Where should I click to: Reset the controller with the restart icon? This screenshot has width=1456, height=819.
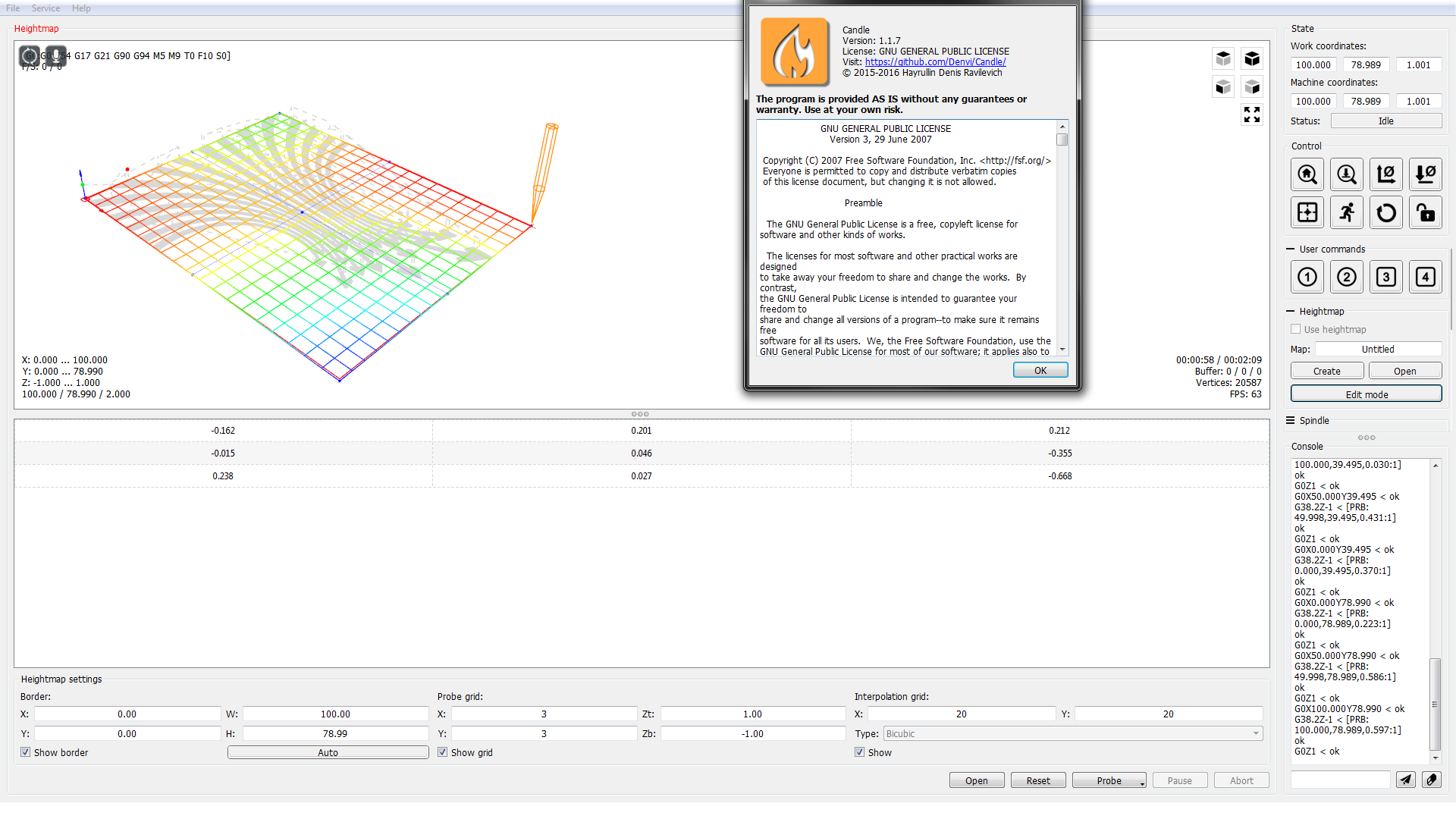[1386, 212]
